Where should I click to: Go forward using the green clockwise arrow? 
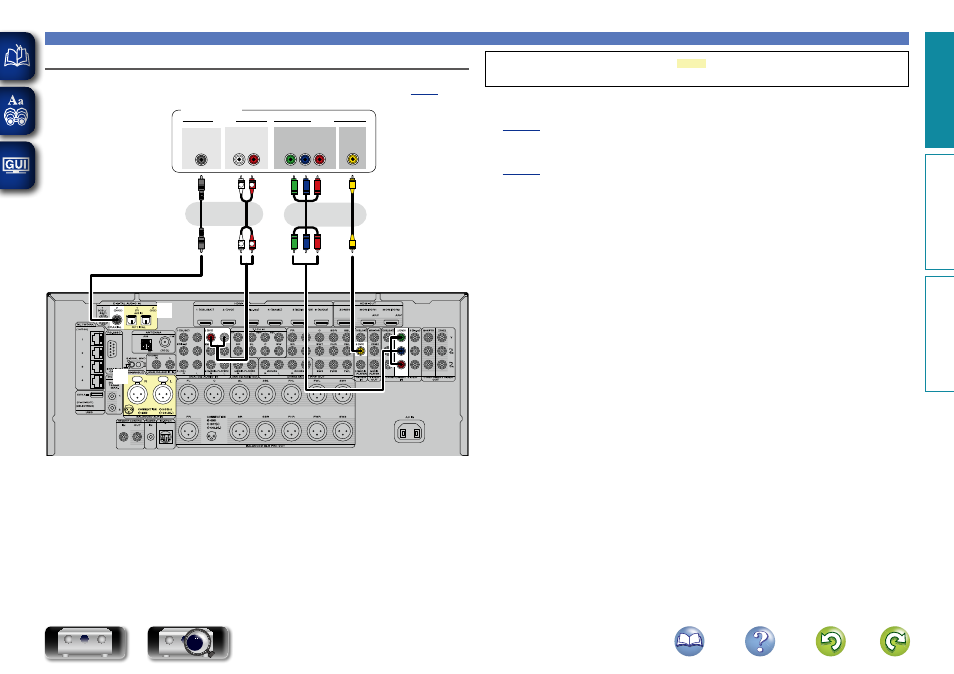(x=895, y=641)
